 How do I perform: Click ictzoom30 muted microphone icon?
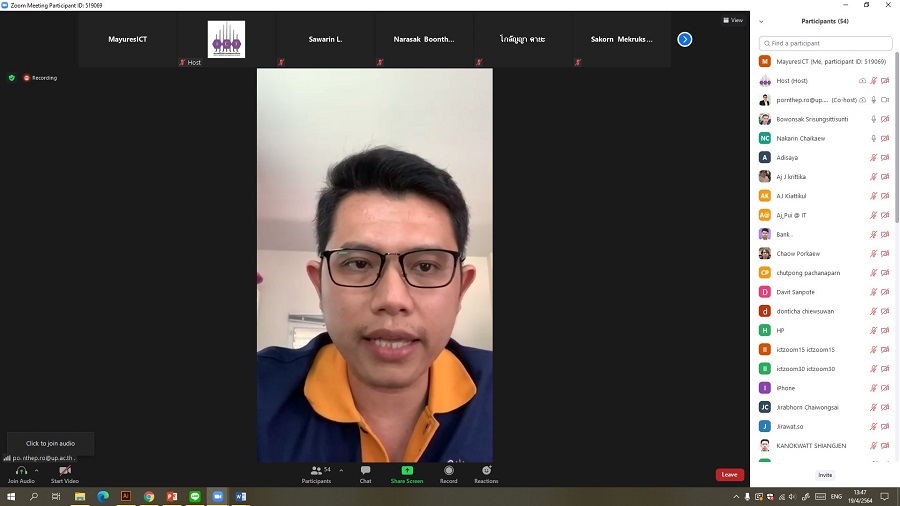click(x=874, y=369)
